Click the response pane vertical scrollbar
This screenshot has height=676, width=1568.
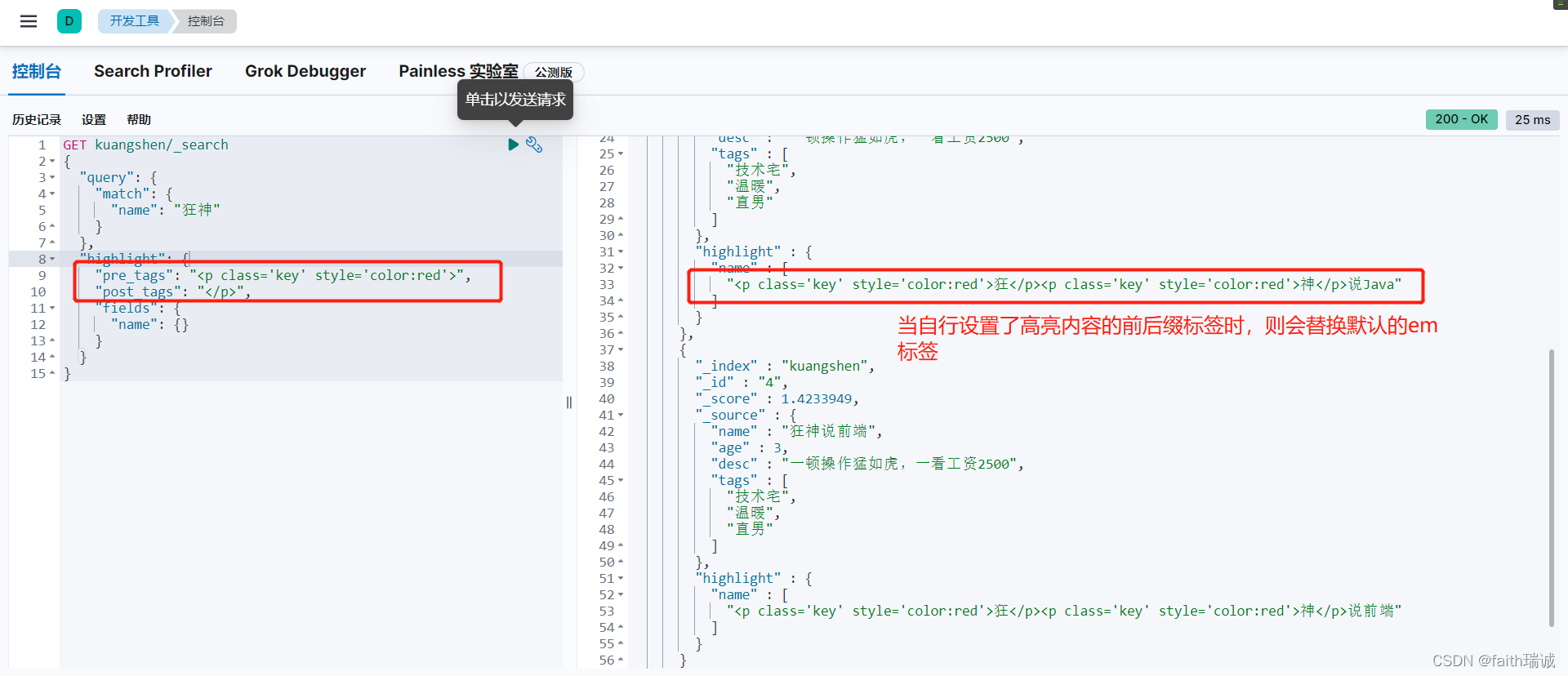tap(1551, 488)
